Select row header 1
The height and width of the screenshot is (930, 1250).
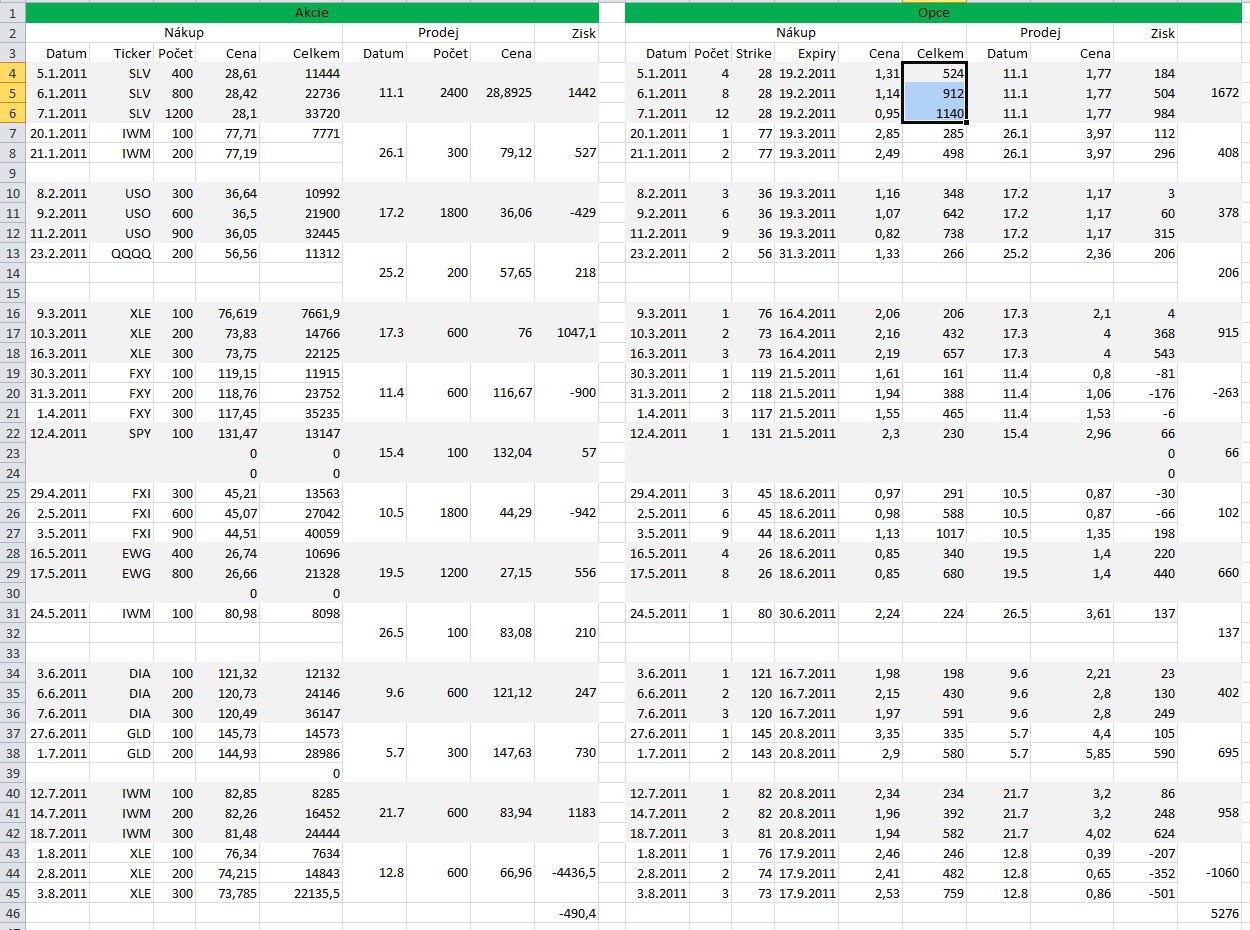(x=12, y=14)
